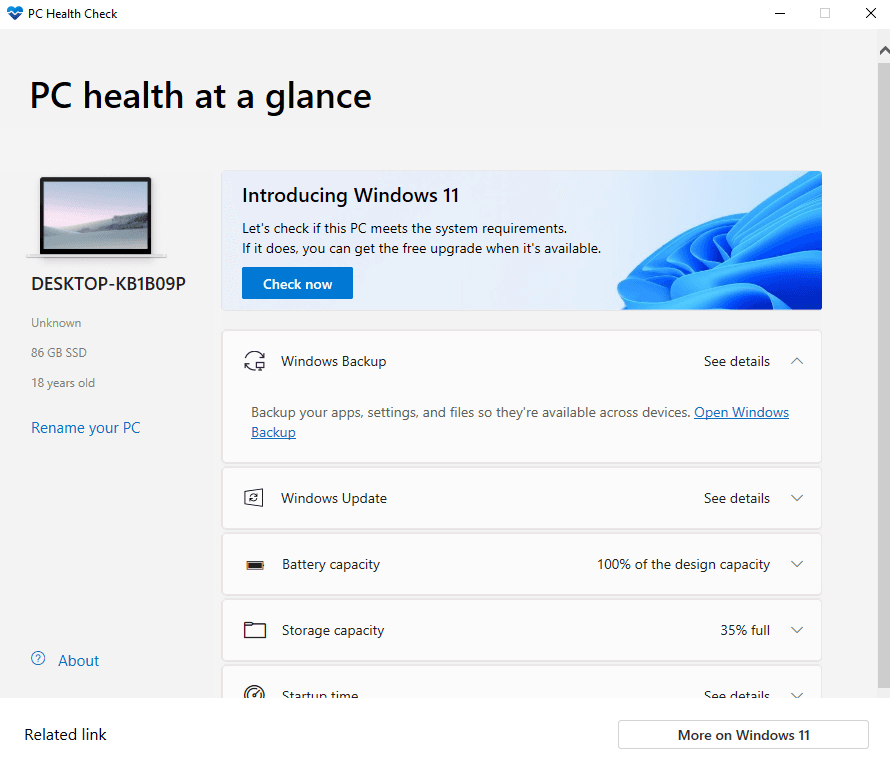
Task: Click the Startup time clock icon
Action: (255, 693)
